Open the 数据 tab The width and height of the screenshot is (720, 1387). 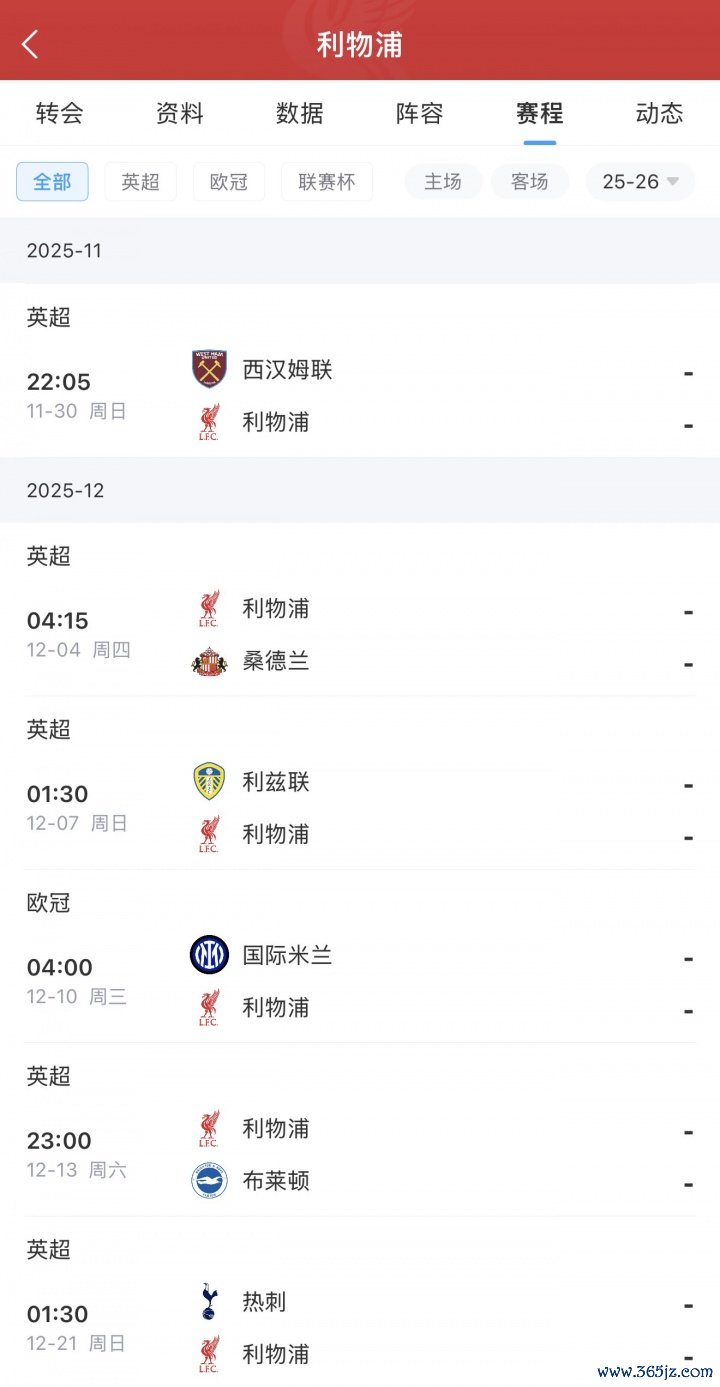pos(299,113)
